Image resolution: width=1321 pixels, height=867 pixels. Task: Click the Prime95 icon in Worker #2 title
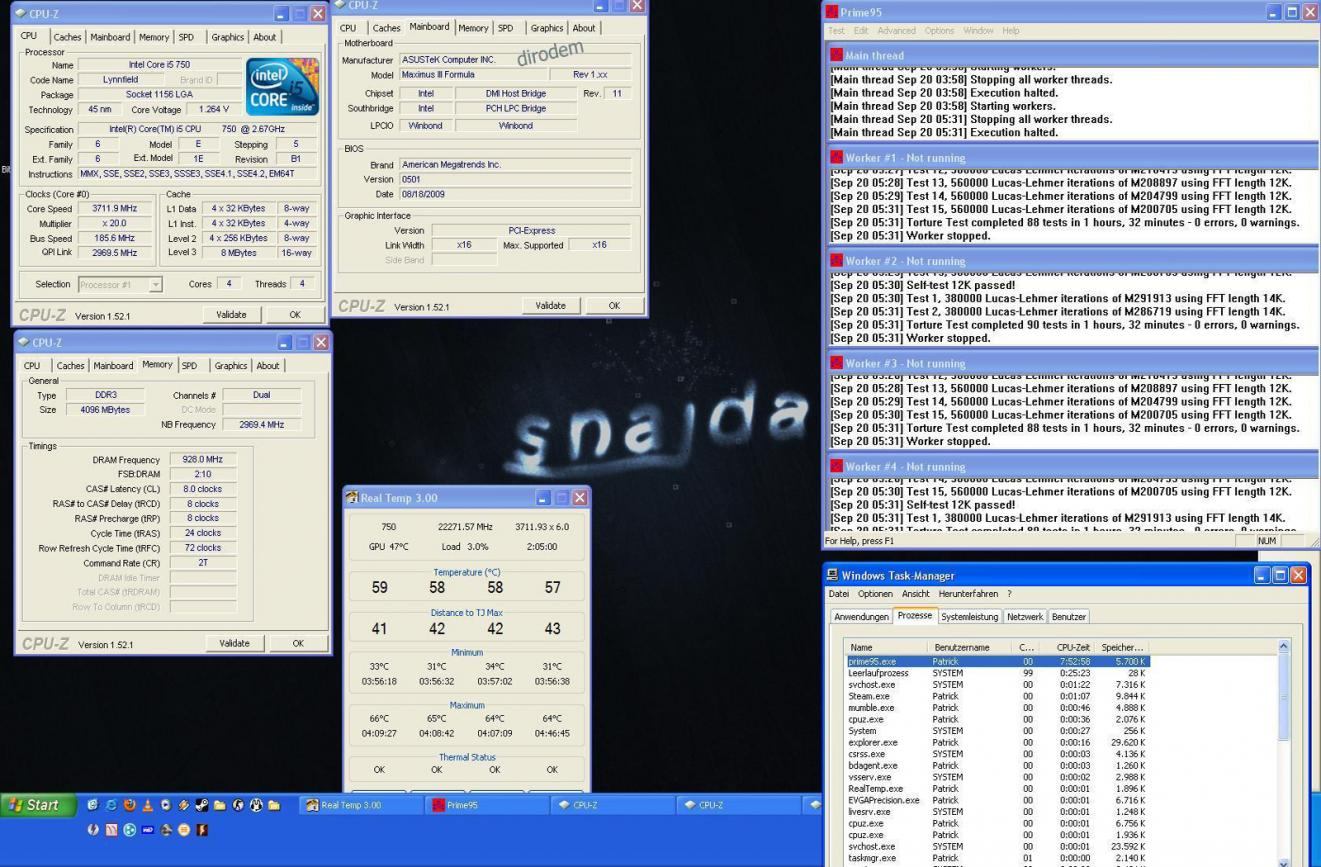coord(836,261)
